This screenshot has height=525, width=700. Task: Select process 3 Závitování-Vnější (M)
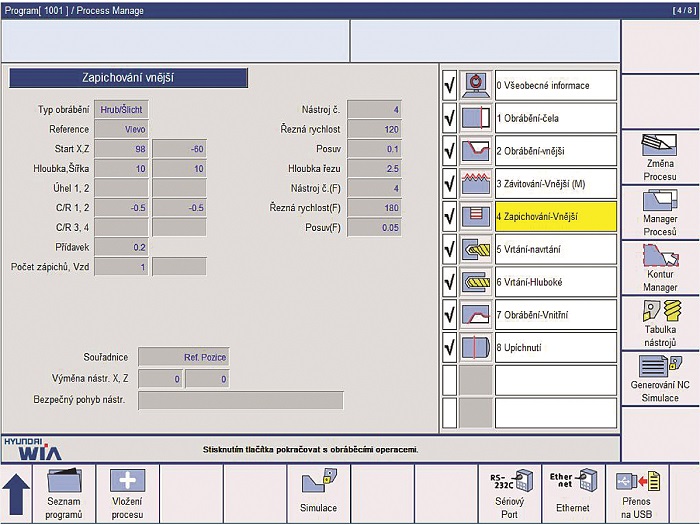[556, 183]
